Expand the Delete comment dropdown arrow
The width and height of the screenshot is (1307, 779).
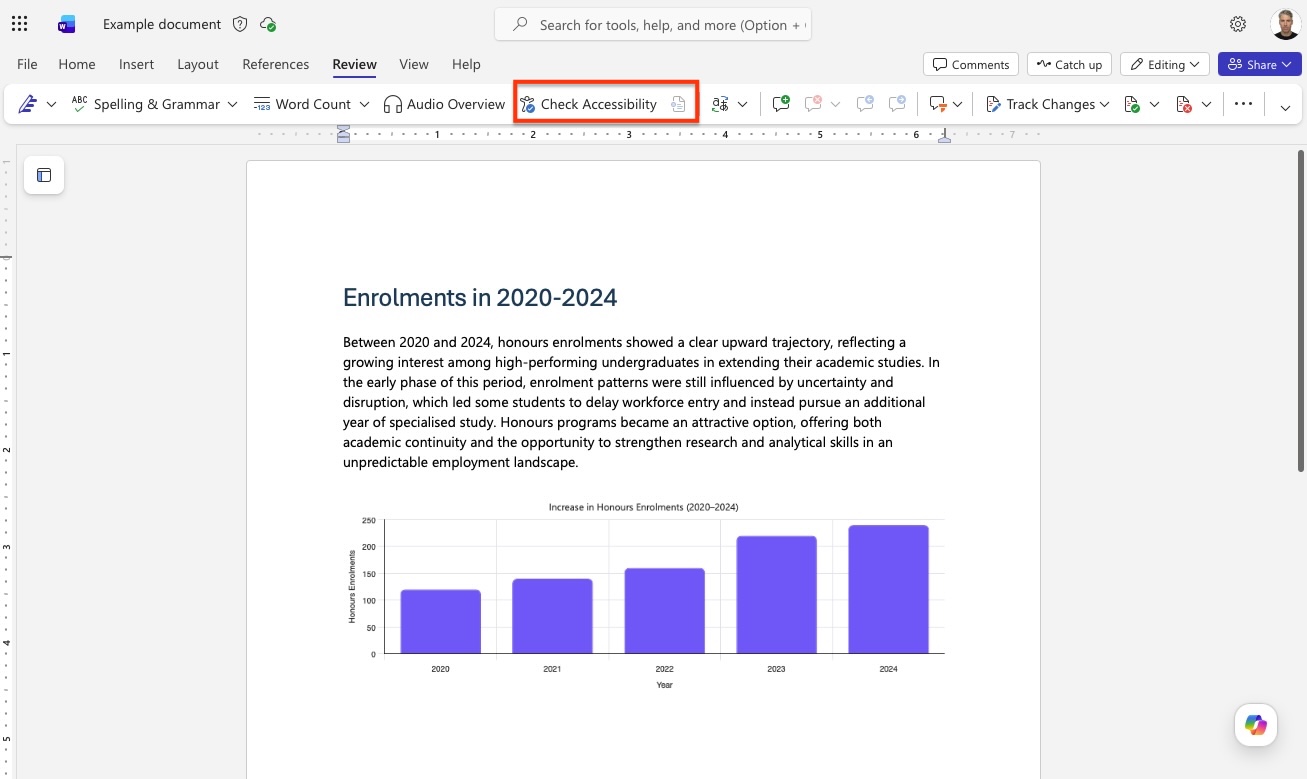835,104
